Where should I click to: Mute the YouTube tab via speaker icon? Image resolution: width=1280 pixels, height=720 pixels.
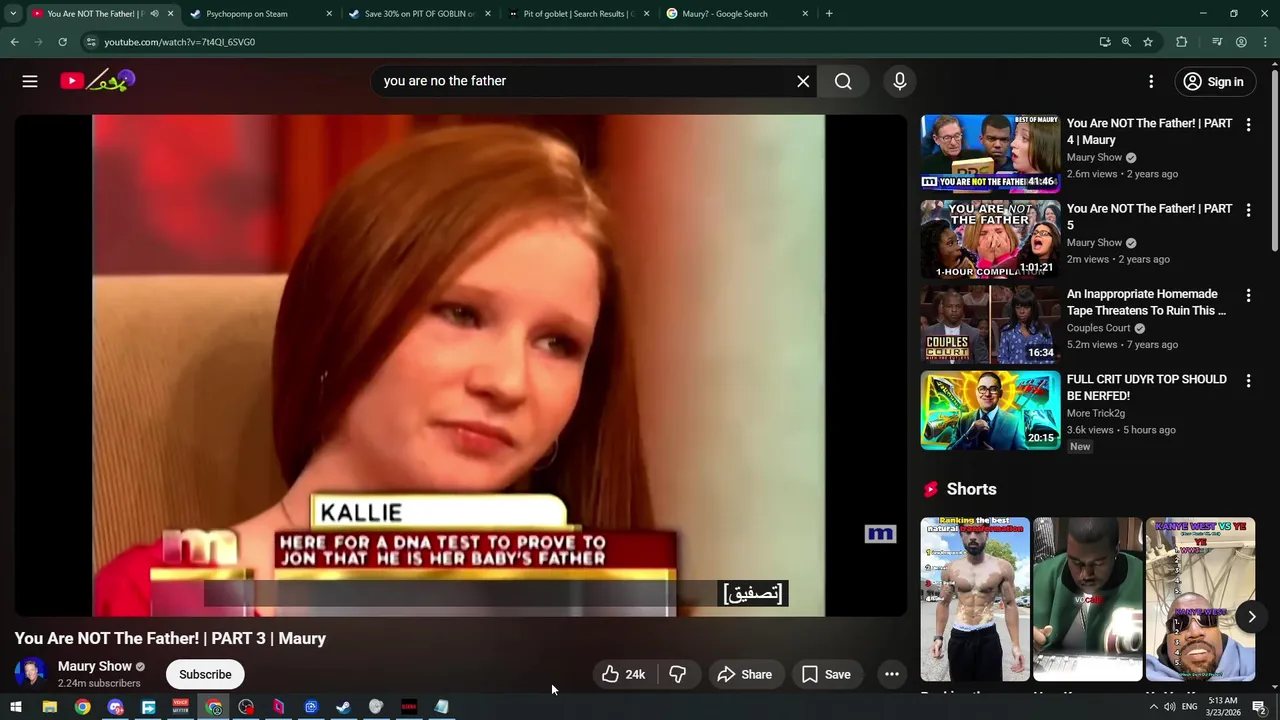[154, 14]
